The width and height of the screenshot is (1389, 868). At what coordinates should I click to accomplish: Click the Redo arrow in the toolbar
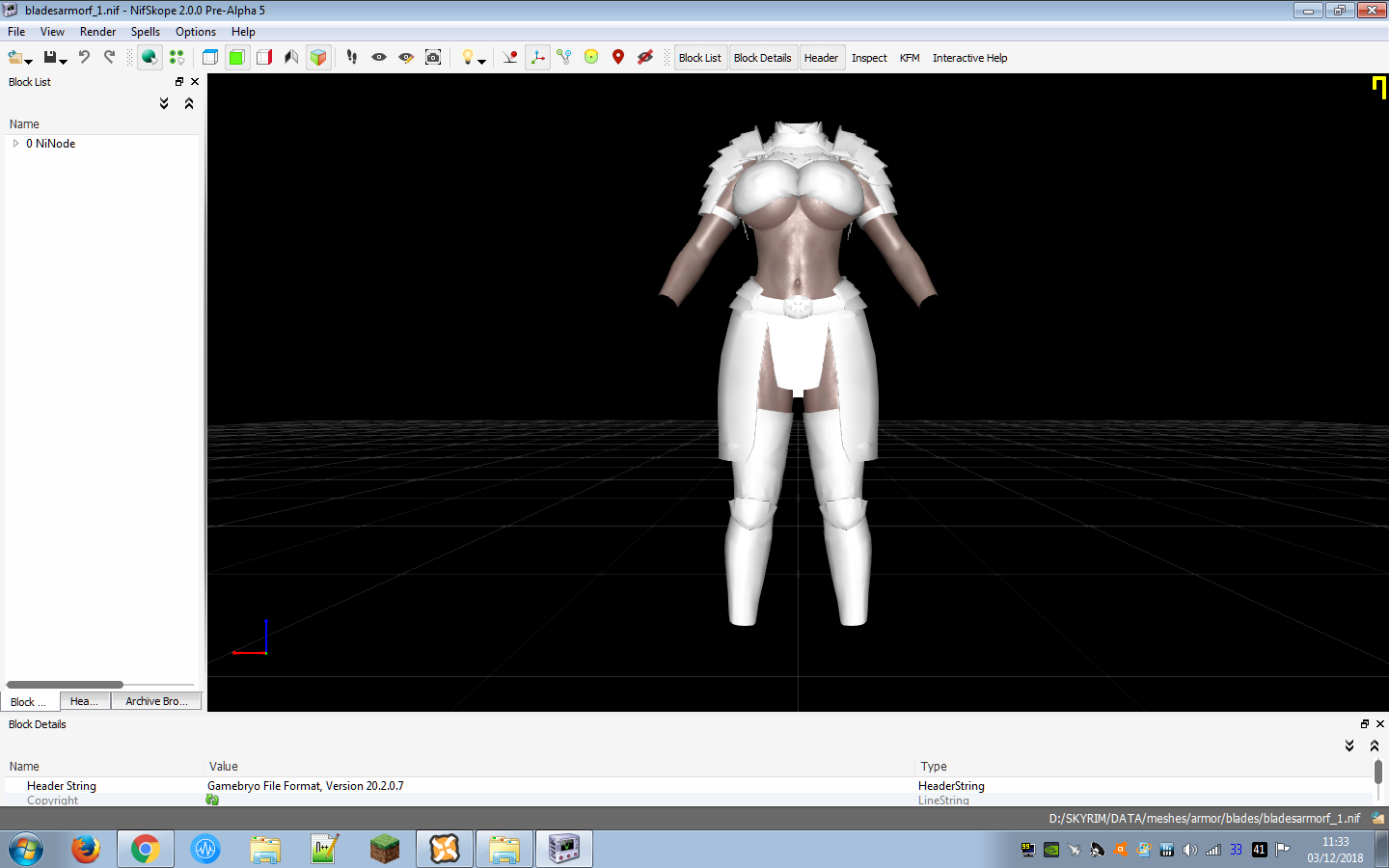click(109, 58)
